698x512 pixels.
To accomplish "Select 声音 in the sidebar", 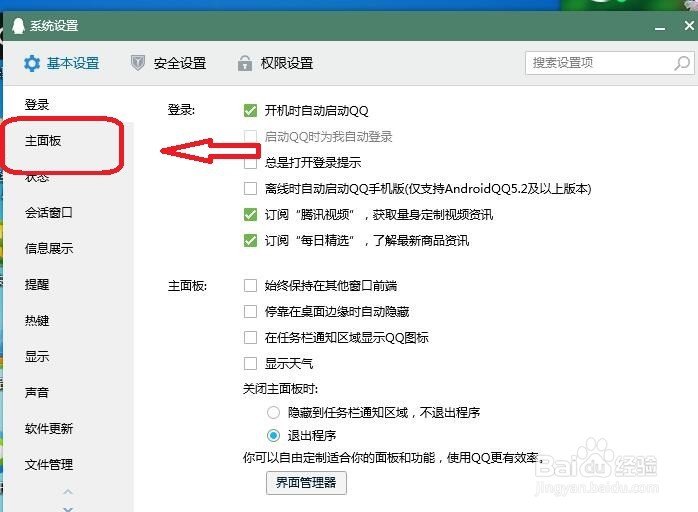I will point(37,392).
